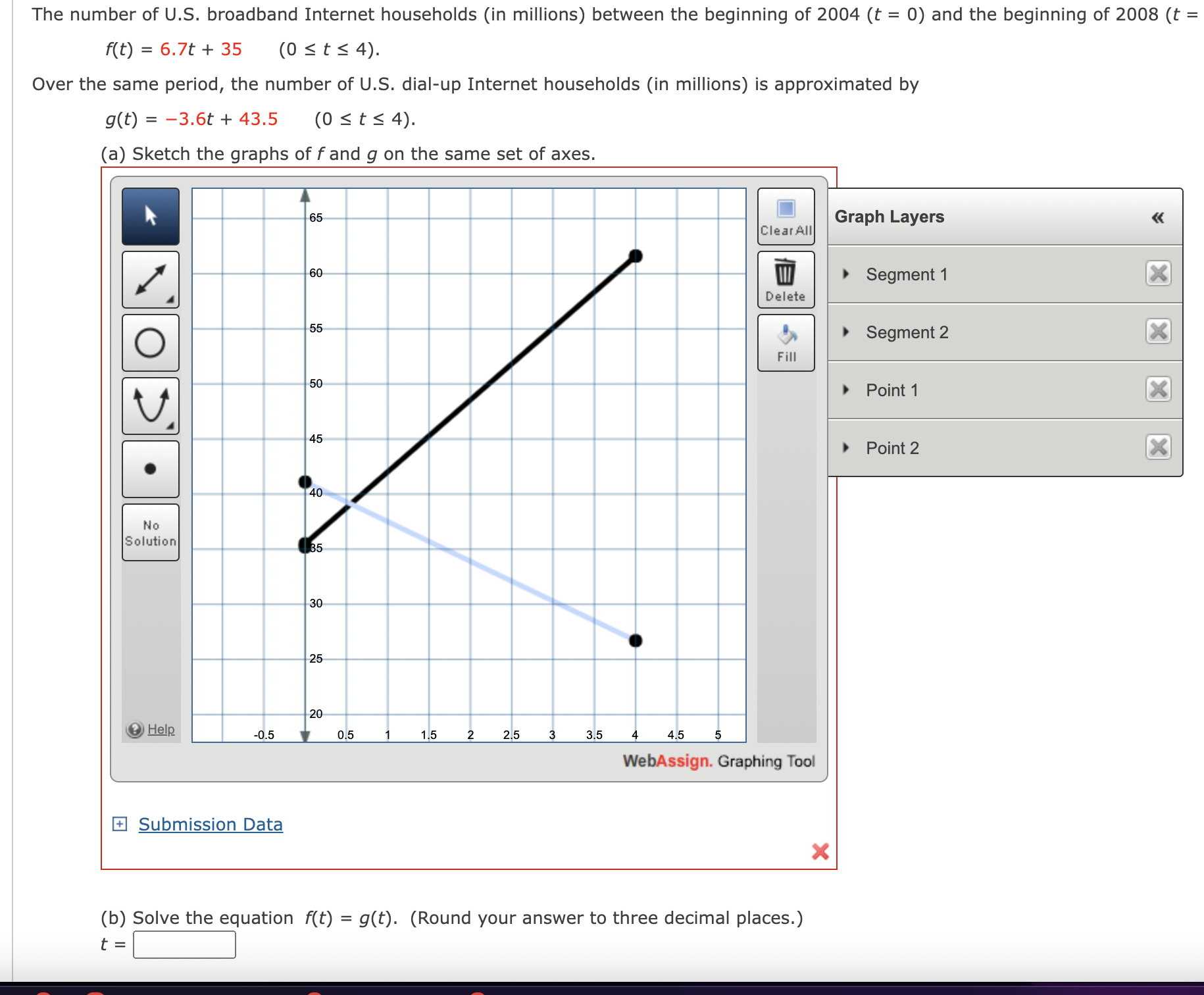Expand the Segment 1 layer
This screenshot has height=995, width=1204.
846,274
